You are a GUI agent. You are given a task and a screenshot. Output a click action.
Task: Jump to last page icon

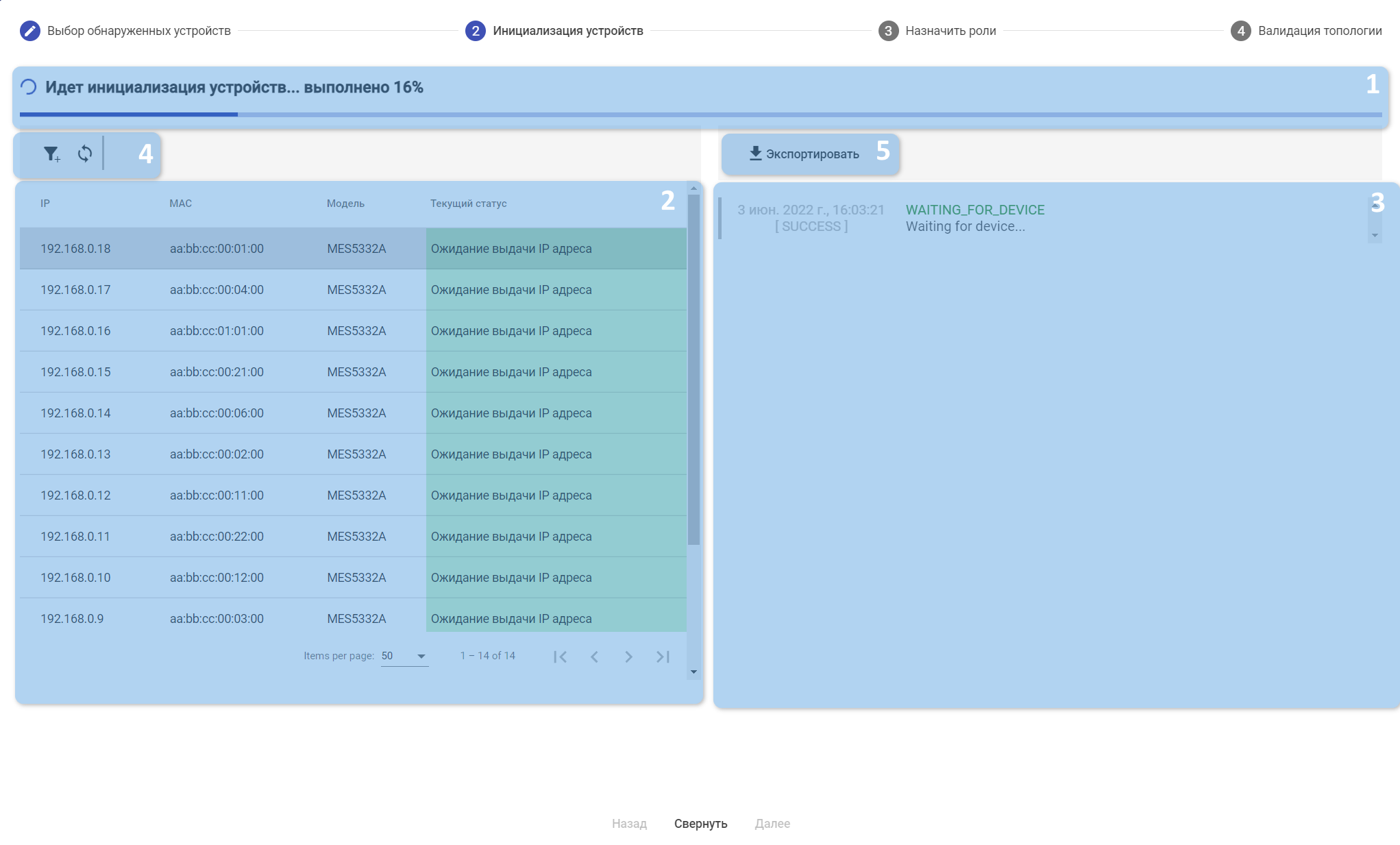tap(663, 657)
